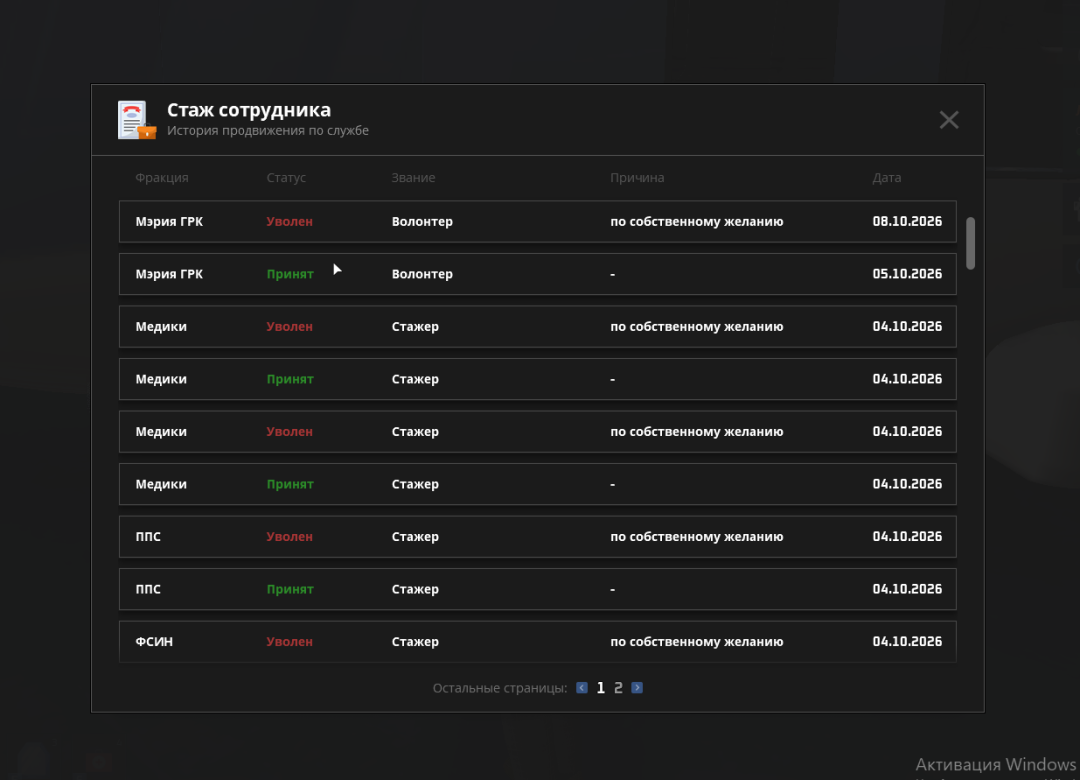Click the Статус column header
1080x780 pixels.
pyautogui.click(x=286, y=178)
